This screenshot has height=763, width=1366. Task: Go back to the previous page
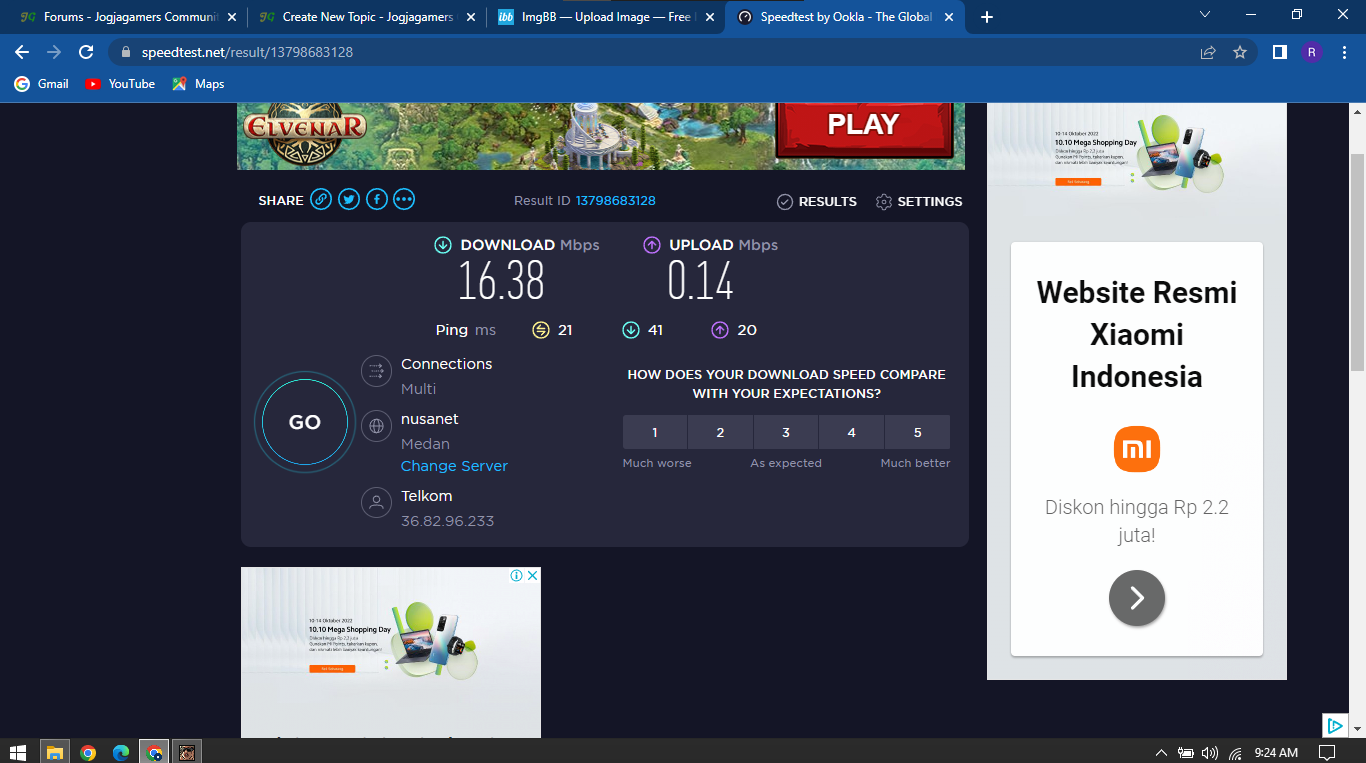coord(22,52)
